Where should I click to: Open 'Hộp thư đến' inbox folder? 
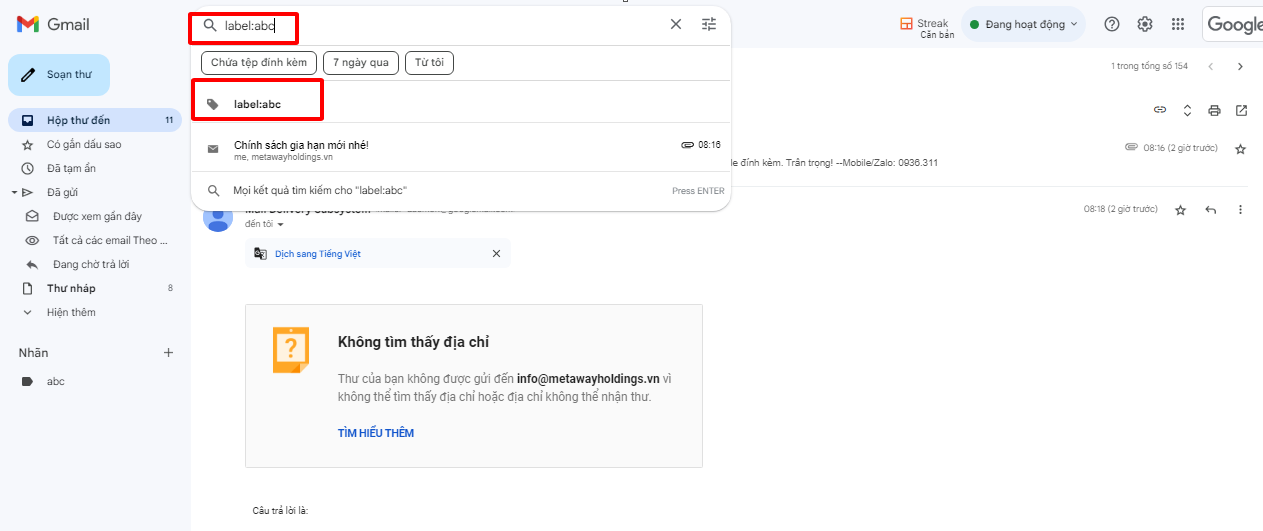click(x=78, y=121)
